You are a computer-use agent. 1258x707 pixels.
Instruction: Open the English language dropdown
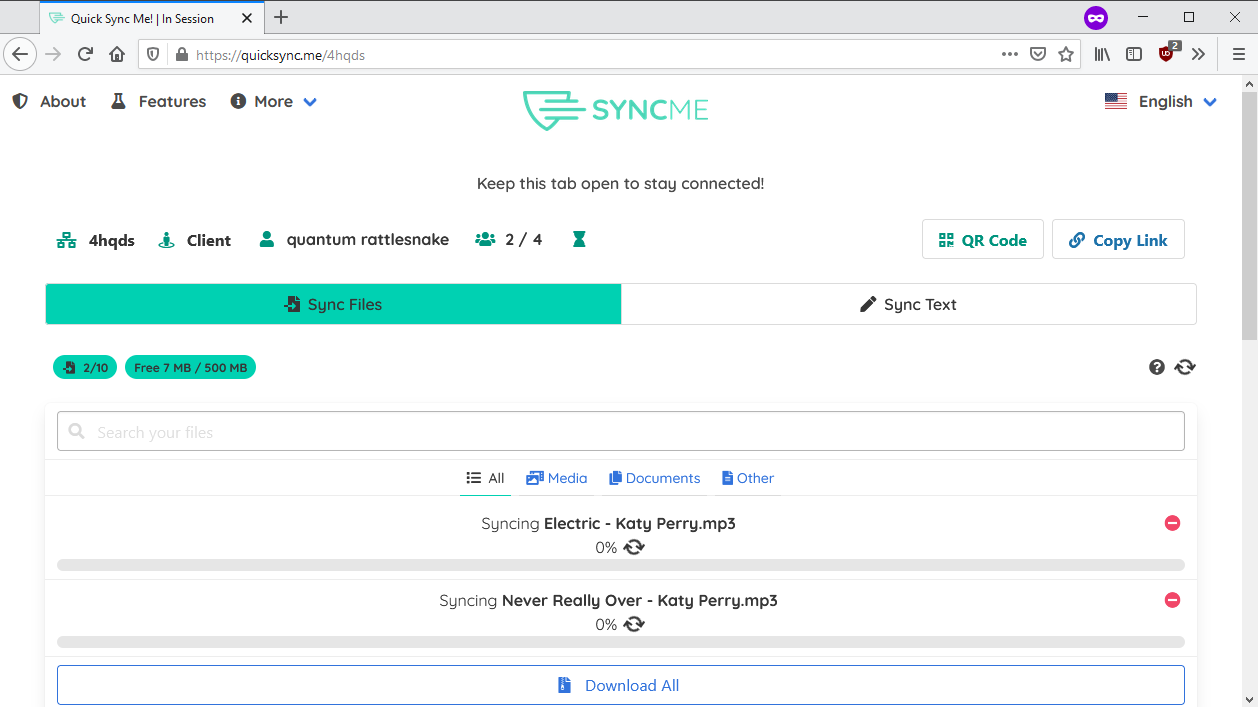coord(1161,101)
